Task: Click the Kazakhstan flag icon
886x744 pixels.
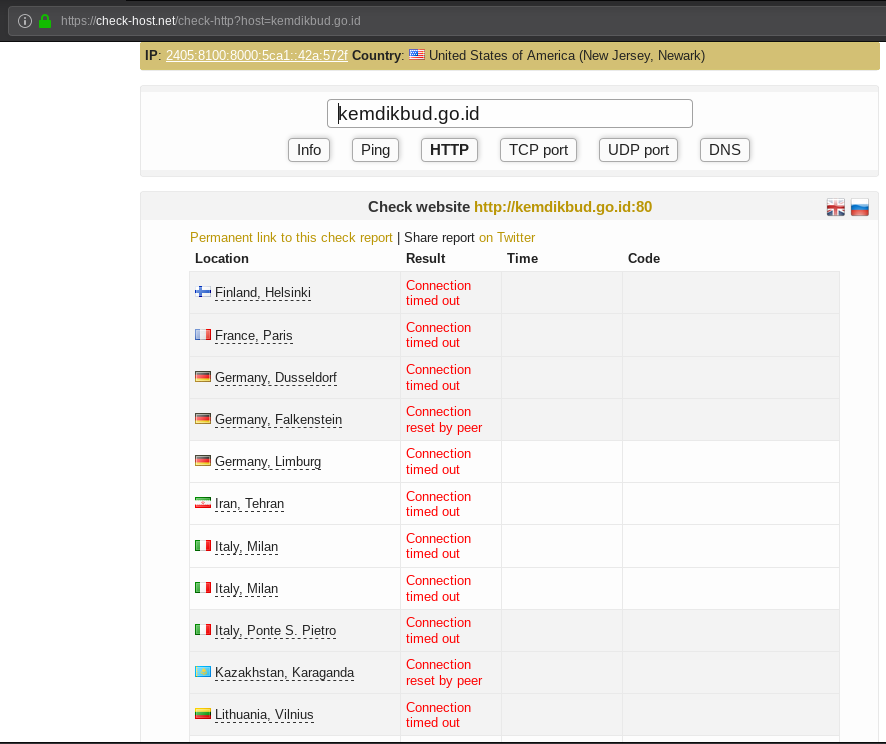Action: pyautogui.click(x=203, y=671)
